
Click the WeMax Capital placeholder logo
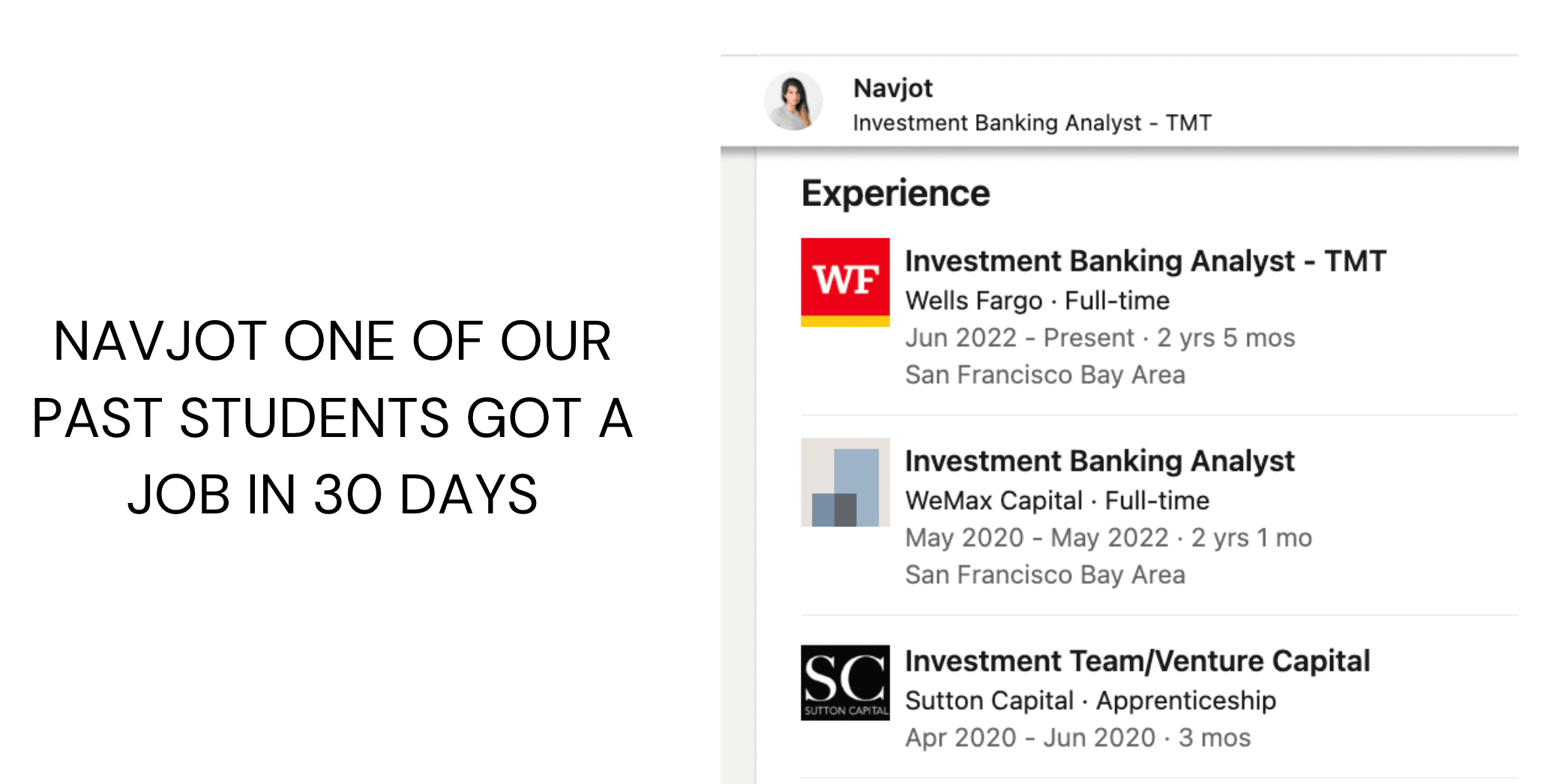click(845, 482)
